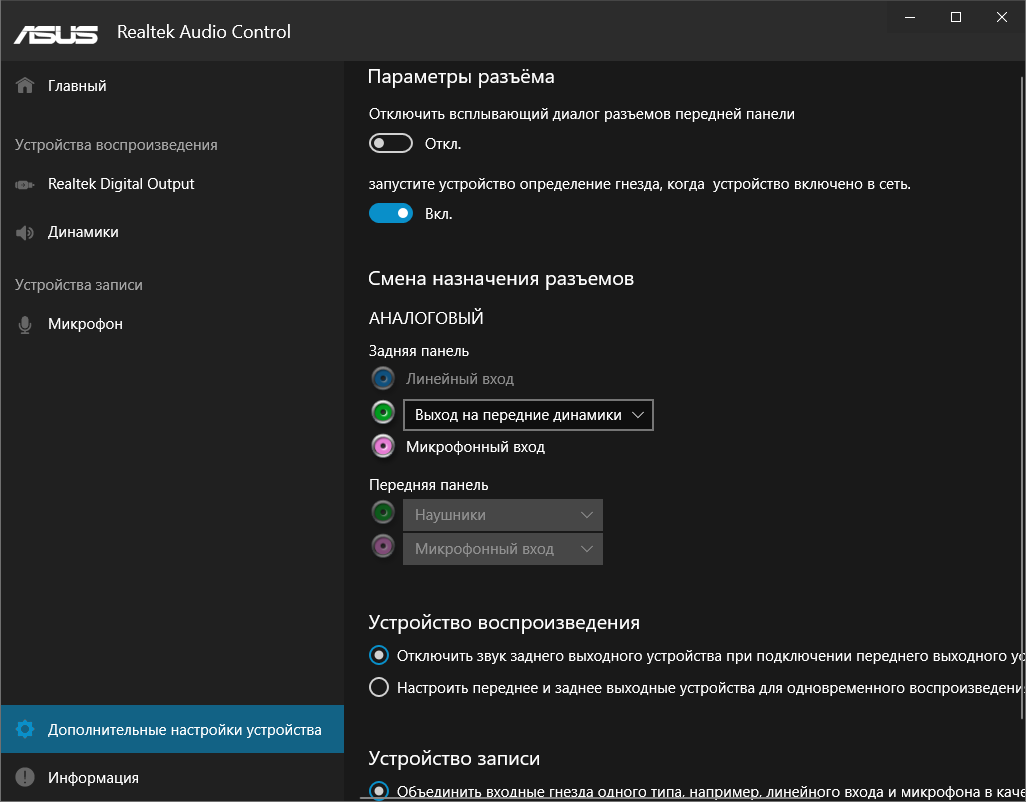Click the 'запустите устройство определение гнезда' text
This screenshot has height=802, width=1026.
point(639,184)
